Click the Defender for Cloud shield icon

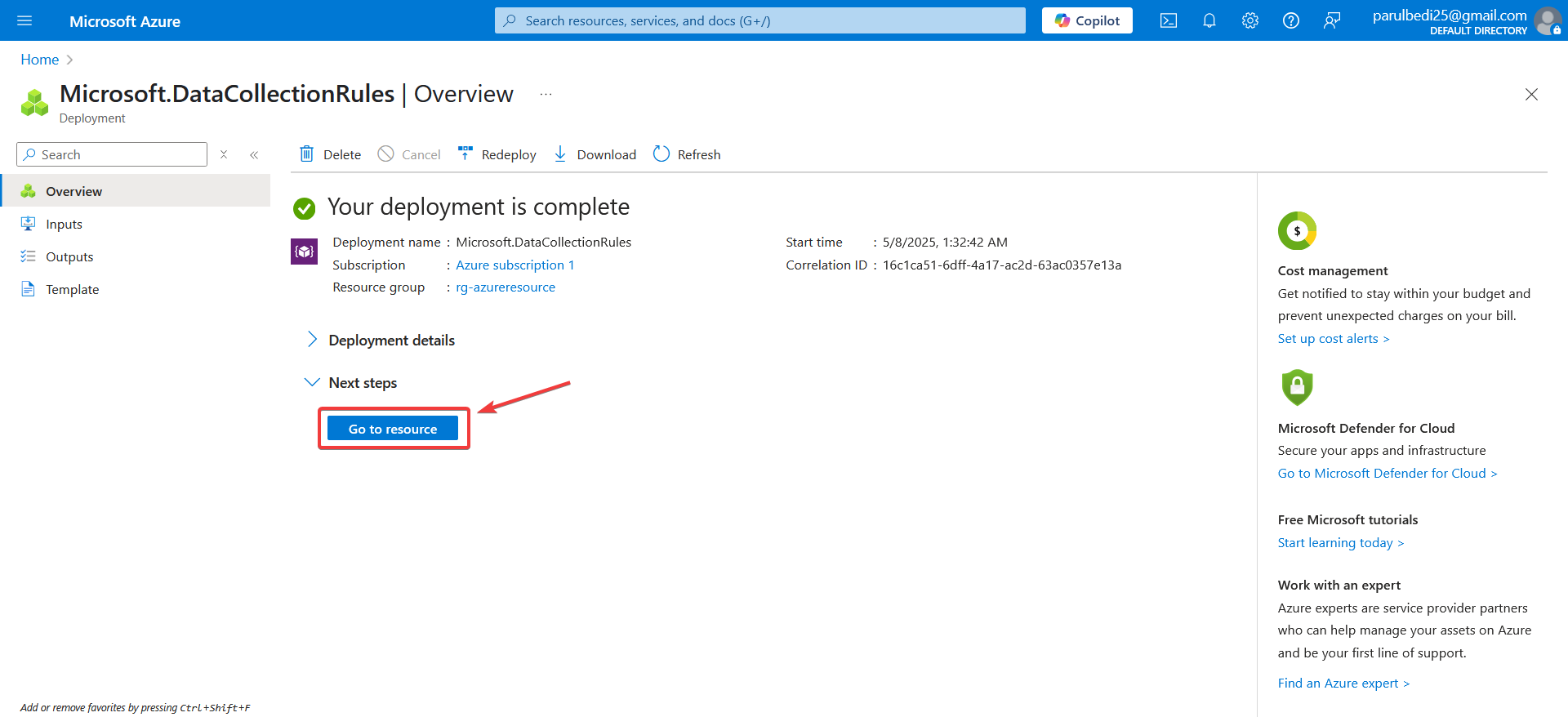click(1297, 387)
